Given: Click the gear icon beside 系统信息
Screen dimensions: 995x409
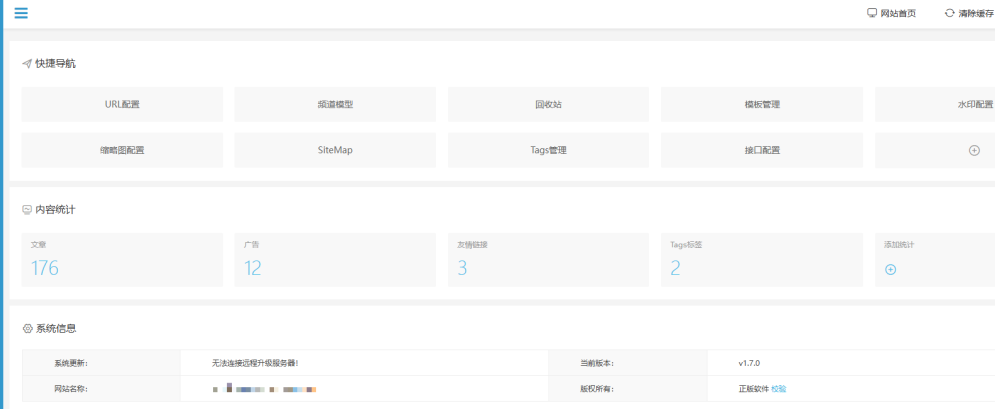Looking at the screenshot, I should 27,328.
